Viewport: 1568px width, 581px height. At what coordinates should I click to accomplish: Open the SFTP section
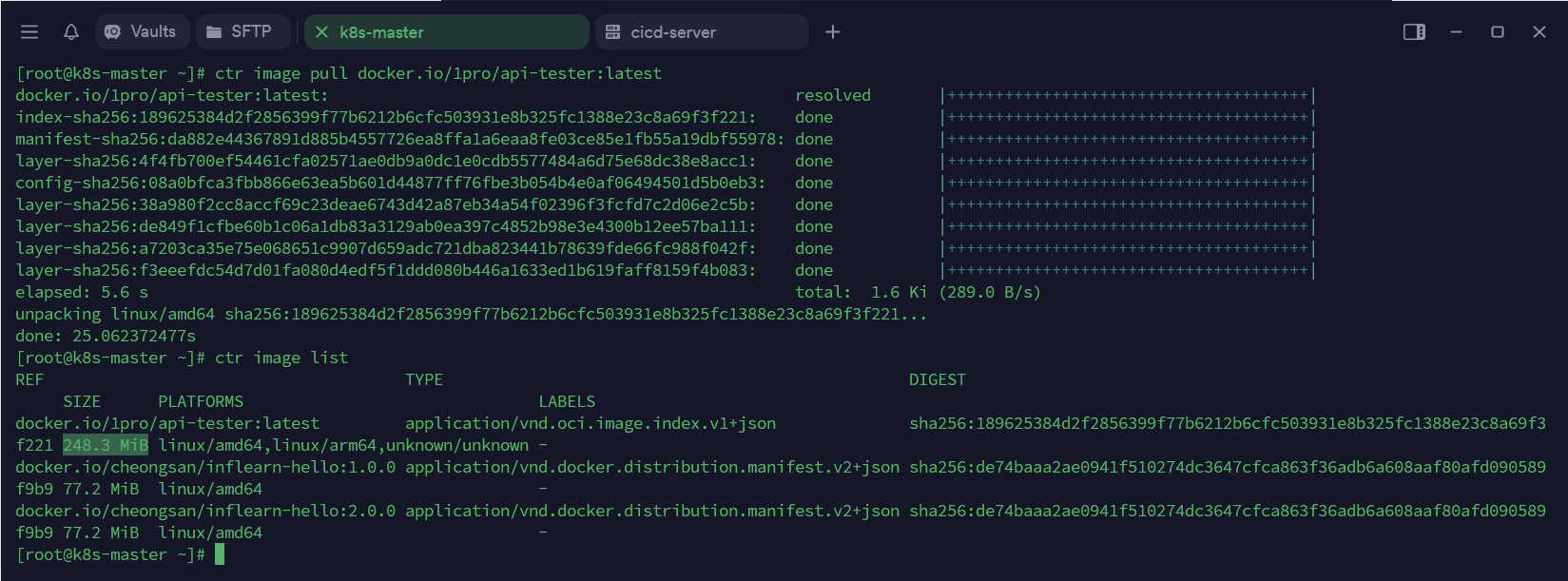251,32
